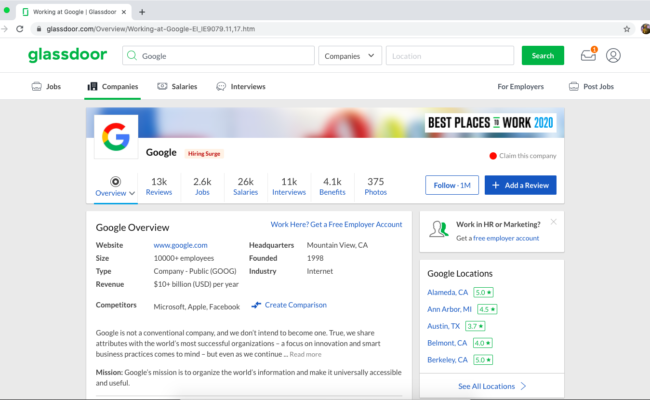Open the Post Jobs link
The image size is (650, 400).
pyautogui.click(x=591, y=86)
